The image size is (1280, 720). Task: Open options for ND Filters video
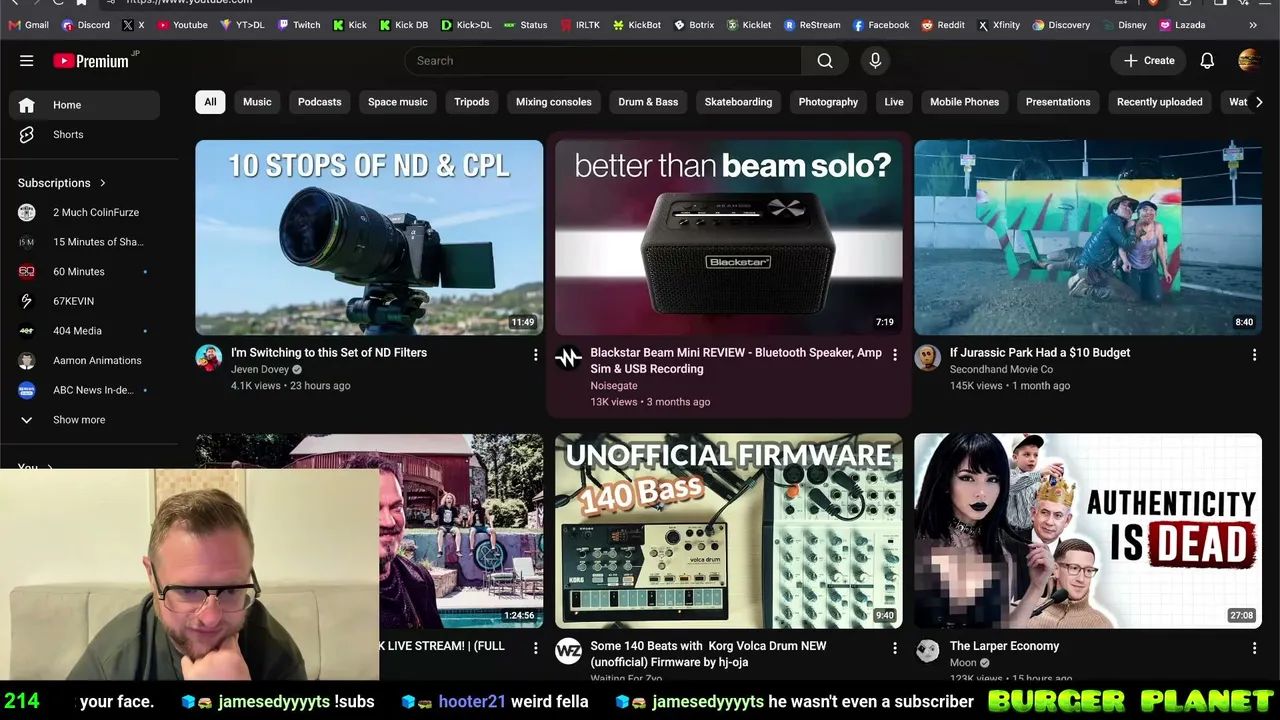(535, 355)
